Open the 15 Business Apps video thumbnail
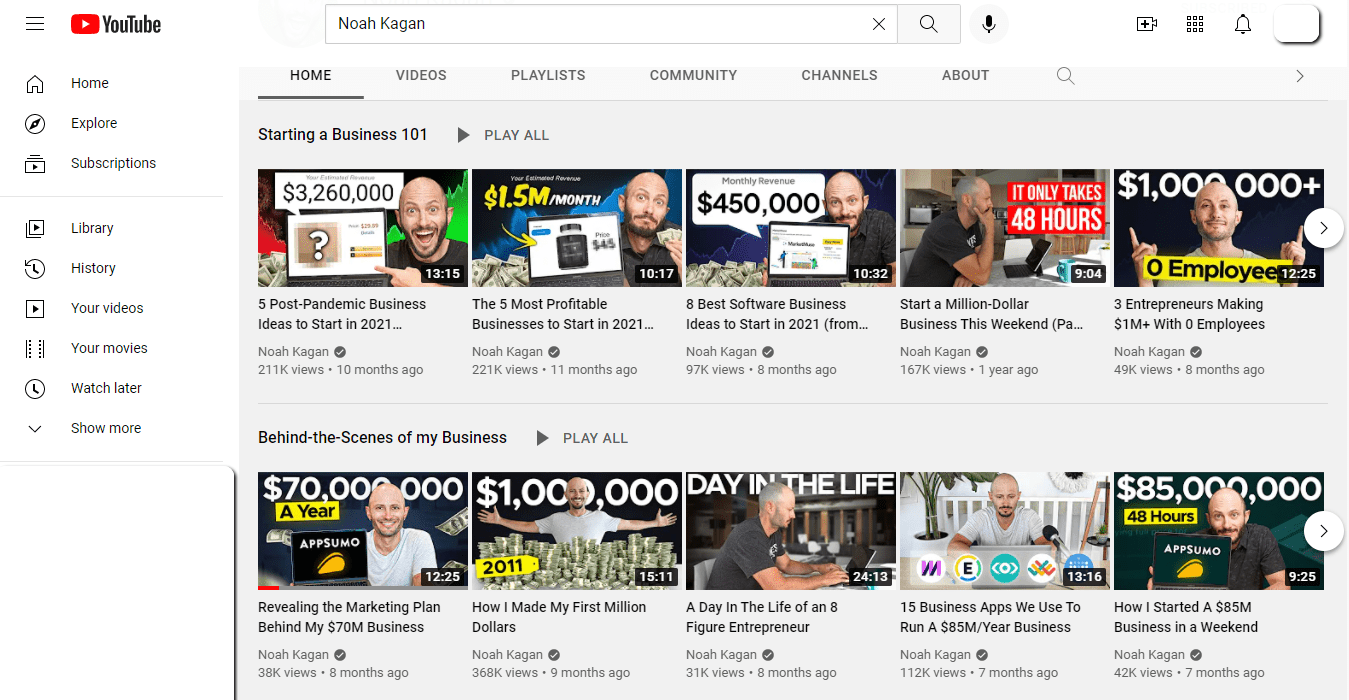The height and width of the screenshot is (700, 1349). tap(1005, 531)
